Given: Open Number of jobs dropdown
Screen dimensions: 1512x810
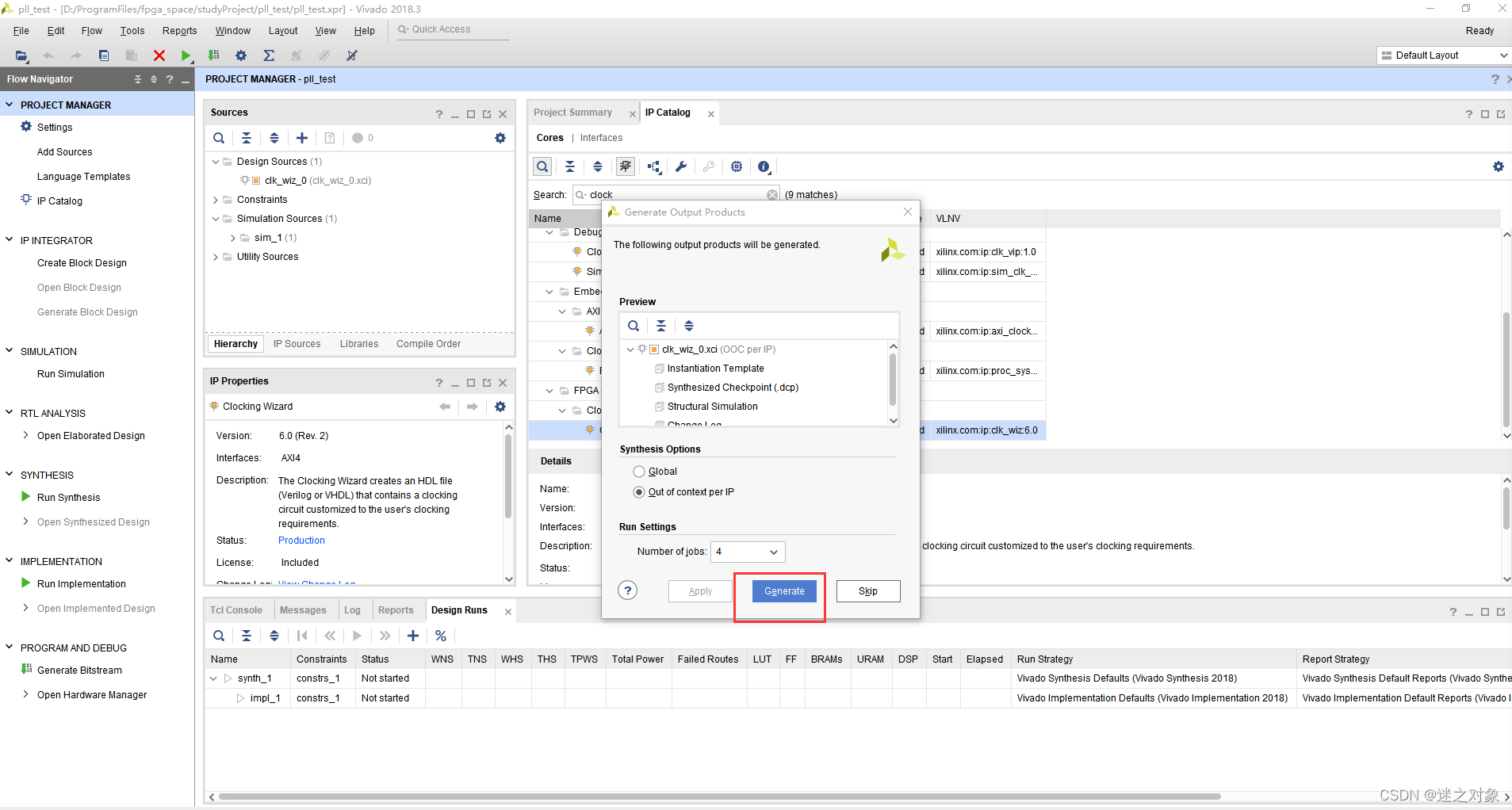Looking at the screenshot, I should tap(748, 552).
